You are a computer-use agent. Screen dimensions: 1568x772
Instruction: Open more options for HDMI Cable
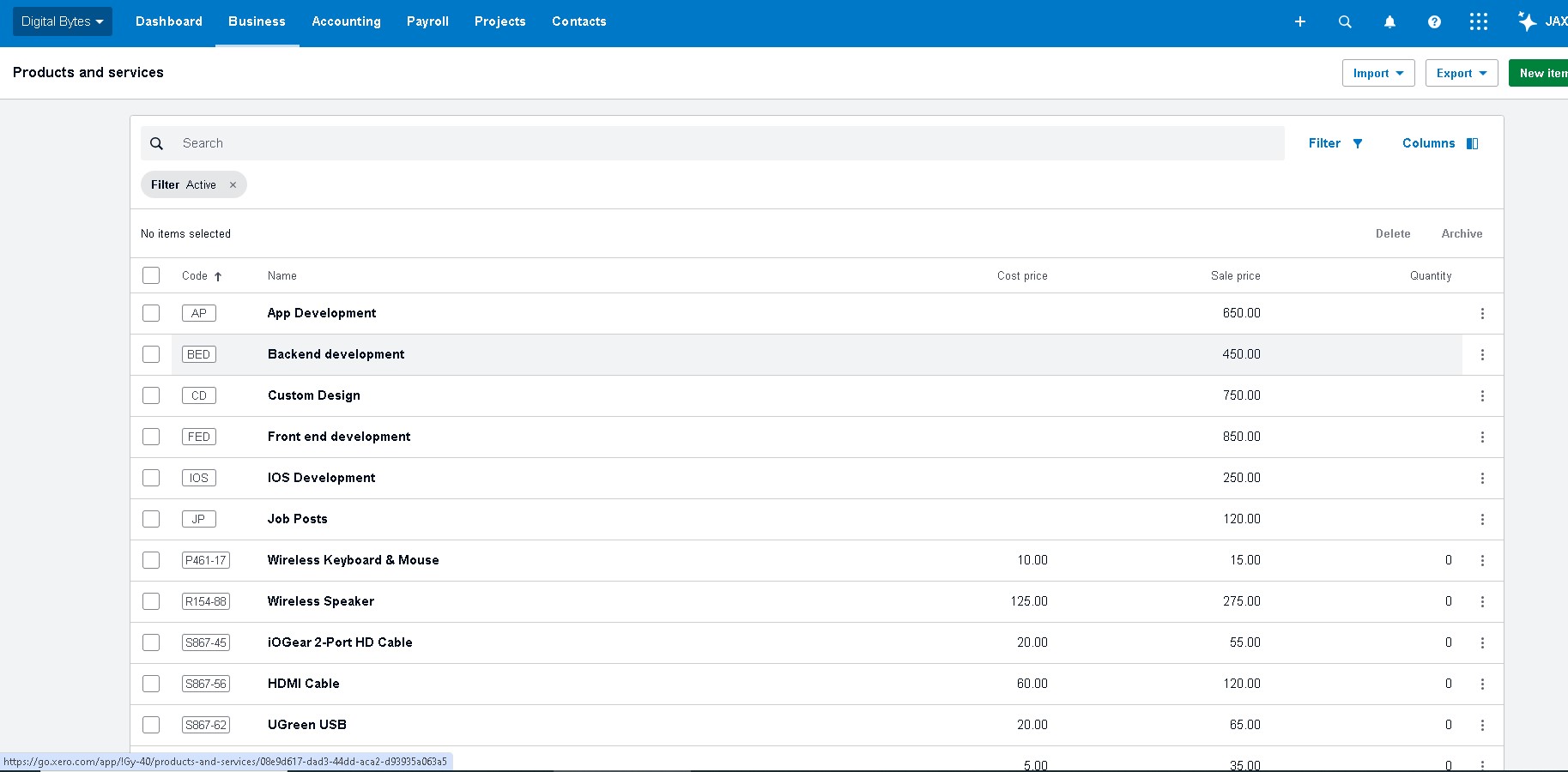click(x=1482, y=684)
